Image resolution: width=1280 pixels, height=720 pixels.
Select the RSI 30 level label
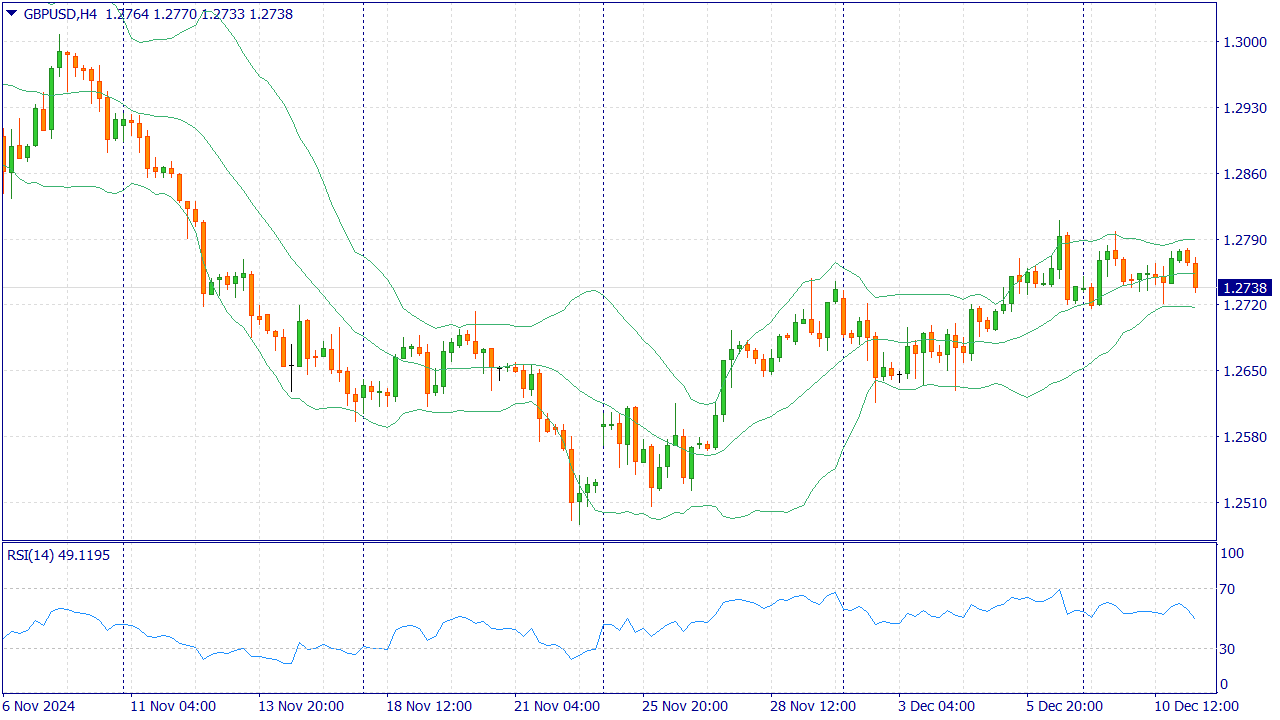[1230, 649]
